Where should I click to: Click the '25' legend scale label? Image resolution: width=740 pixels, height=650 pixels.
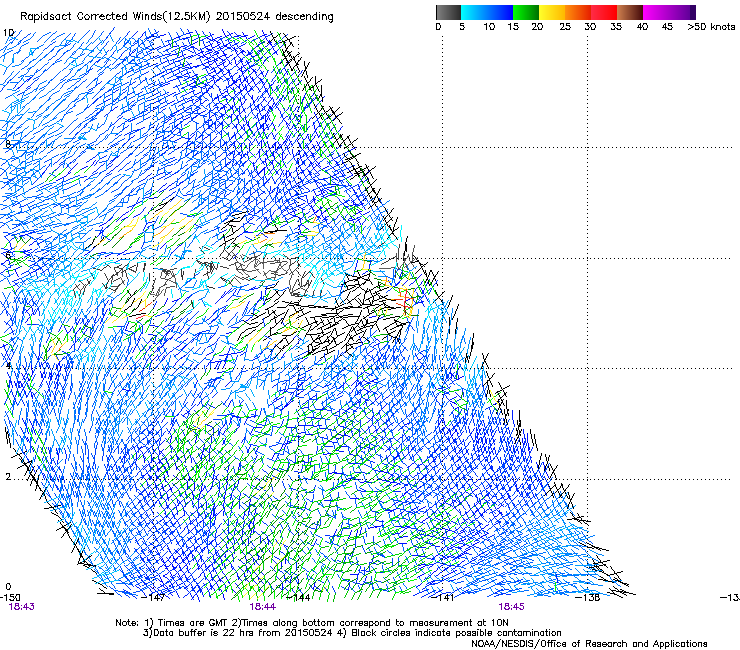tap(565, 27)
